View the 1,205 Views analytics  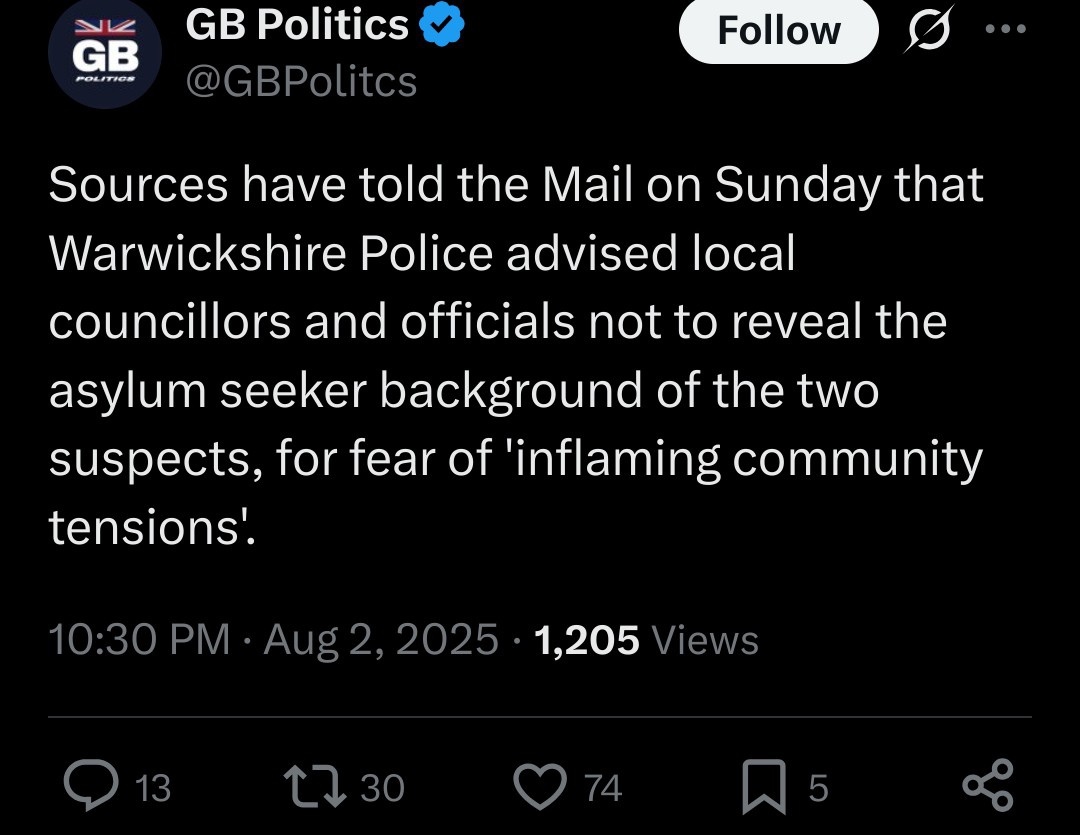(647, 639)
